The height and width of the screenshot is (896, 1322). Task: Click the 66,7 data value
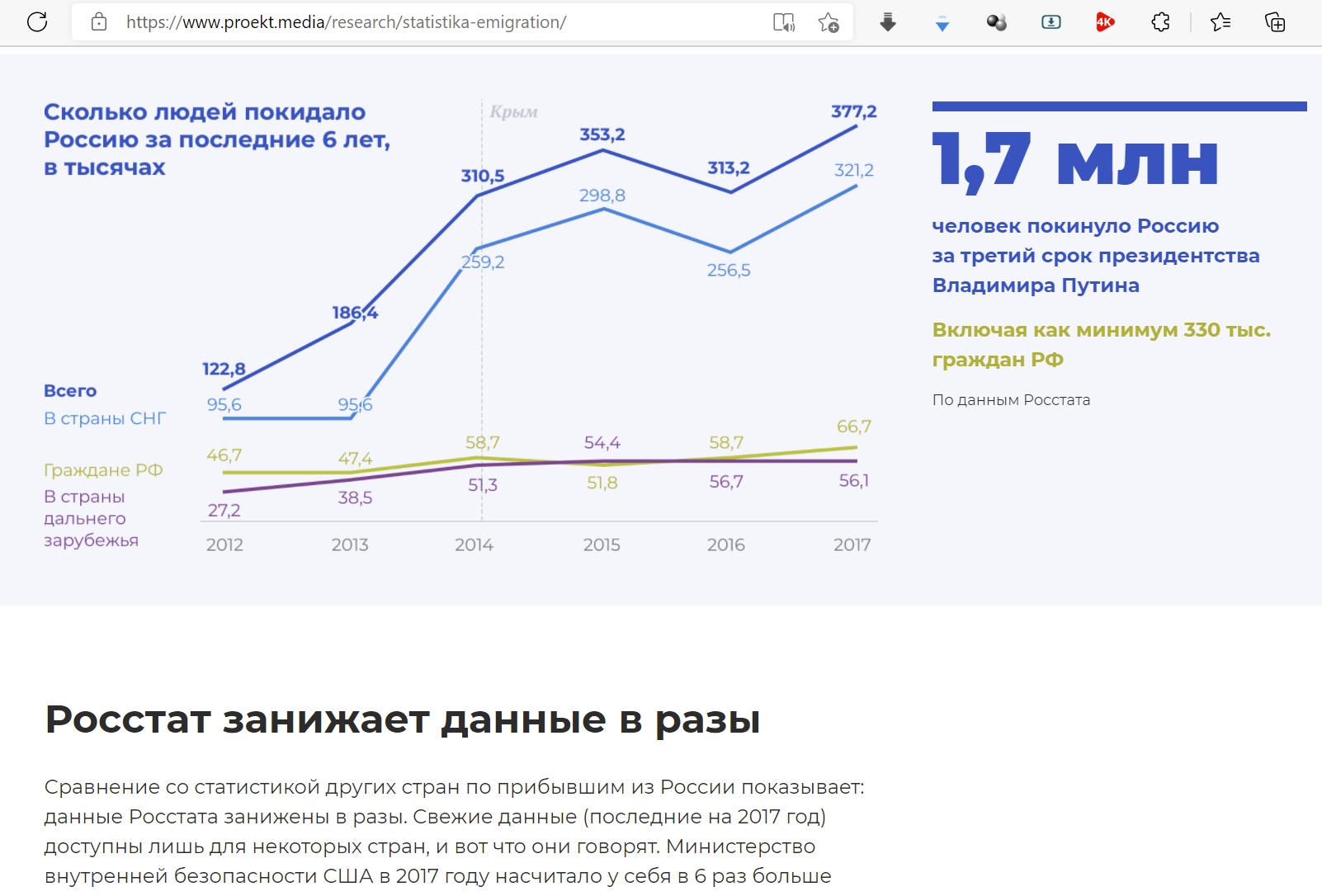[854, 427]
